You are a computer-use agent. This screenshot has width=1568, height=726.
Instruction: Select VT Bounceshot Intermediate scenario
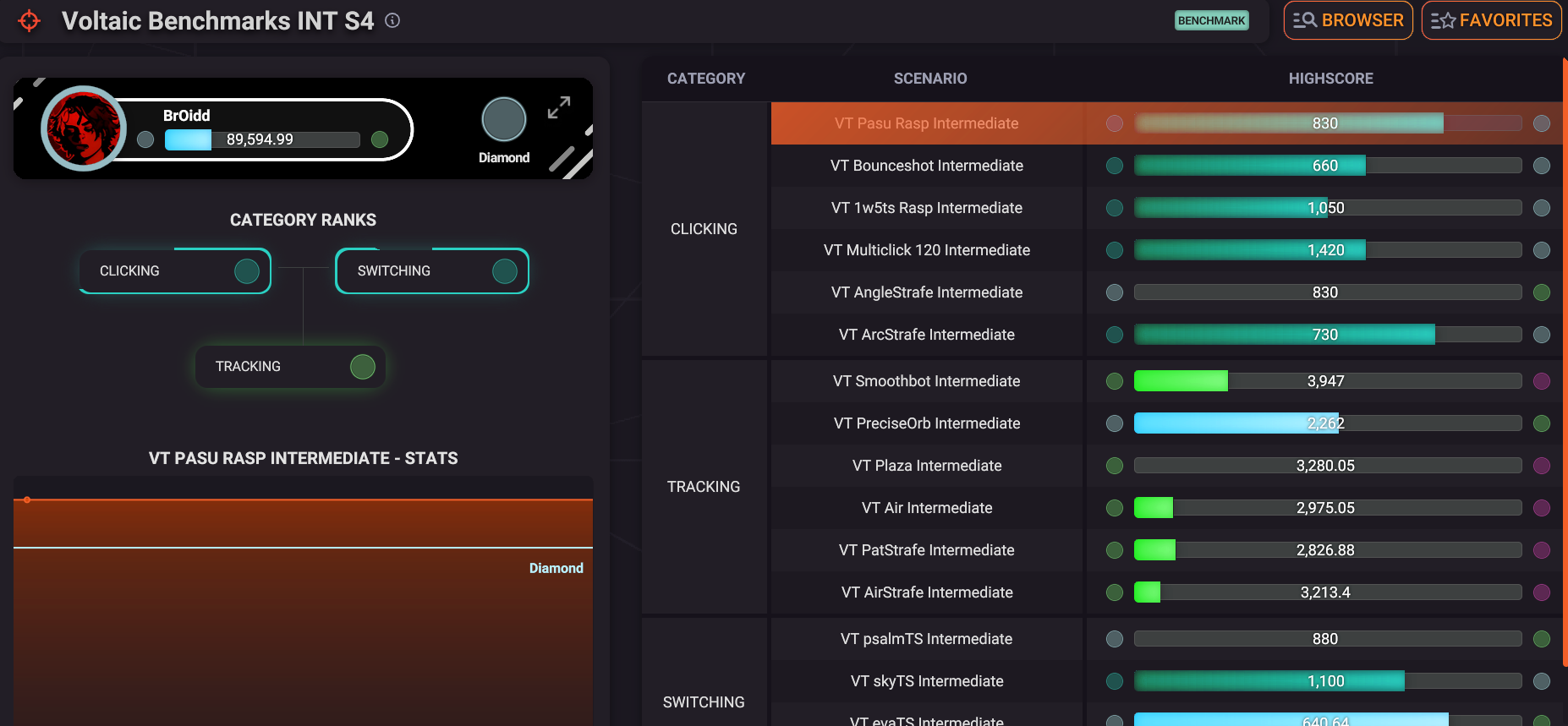pyautogui.click(x=926, y=166)
